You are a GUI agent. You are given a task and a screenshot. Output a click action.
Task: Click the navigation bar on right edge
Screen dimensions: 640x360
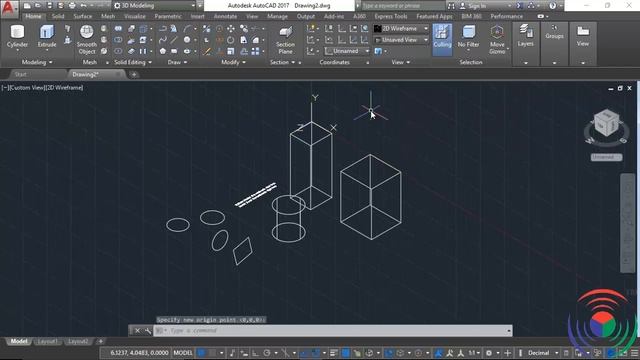(x=628, y=222)
